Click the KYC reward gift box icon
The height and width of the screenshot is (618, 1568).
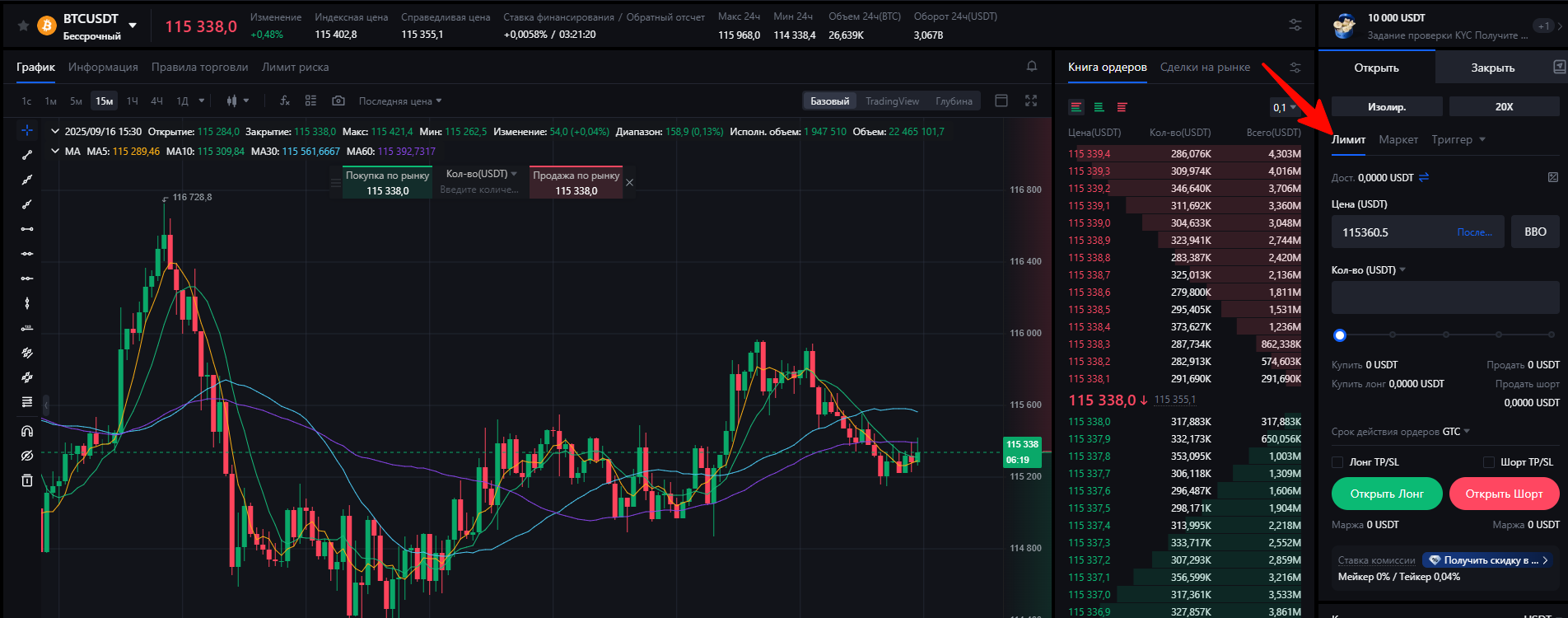(x=1346, y=26)
